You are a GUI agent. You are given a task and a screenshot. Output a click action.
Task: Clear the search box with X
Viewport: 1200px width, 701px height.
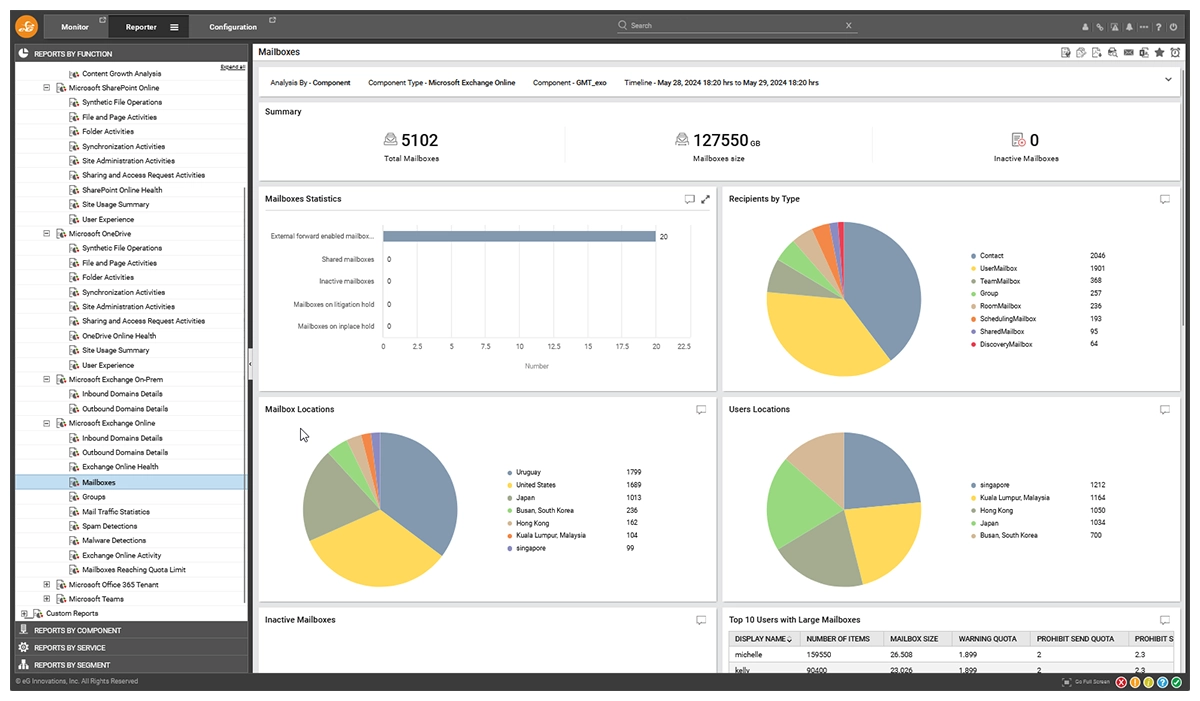click(849, 25)
